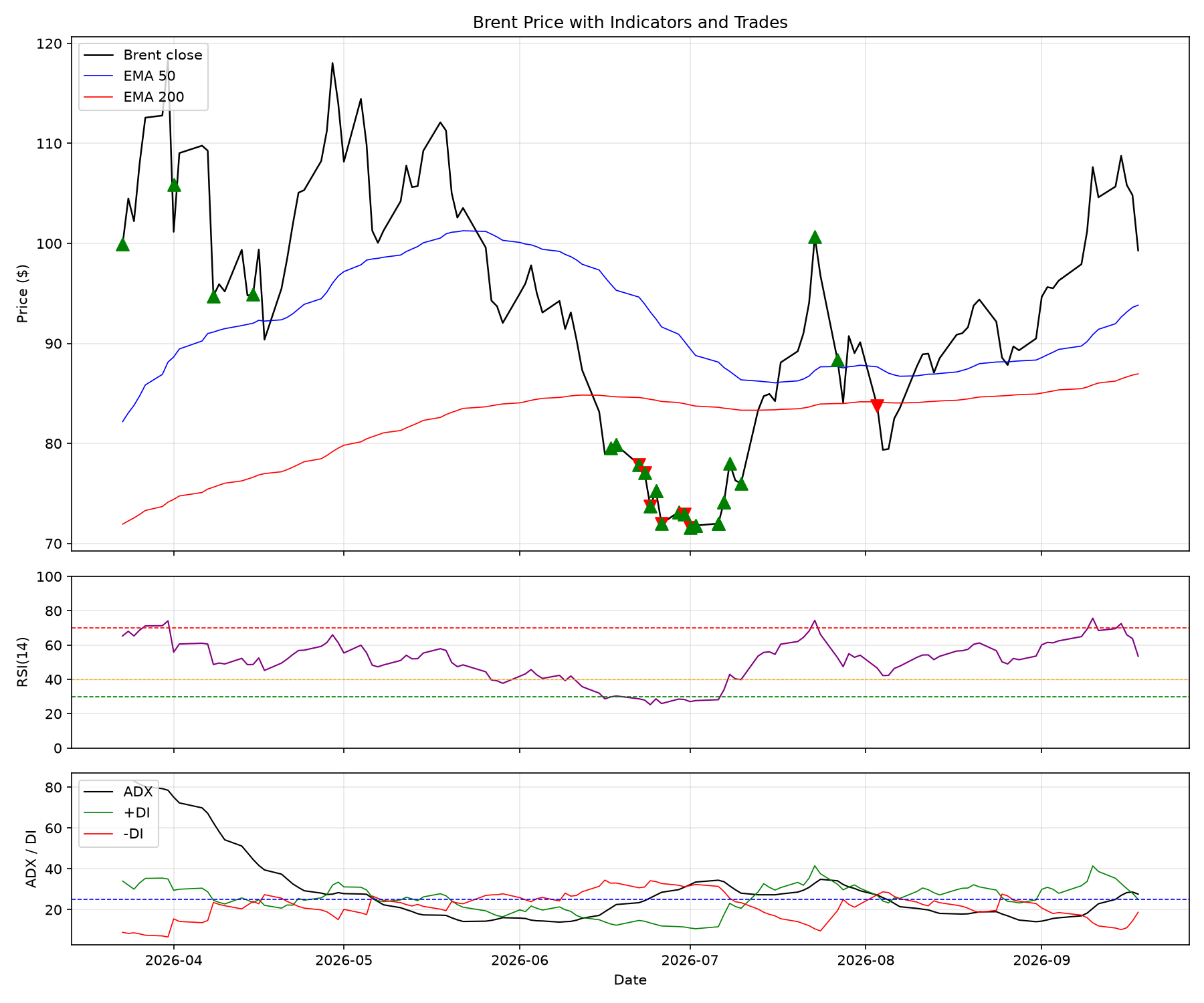Click the green buy marker near 88 in late July
The width and height of the screenshot is (1204, 1003).
point(837,360)
